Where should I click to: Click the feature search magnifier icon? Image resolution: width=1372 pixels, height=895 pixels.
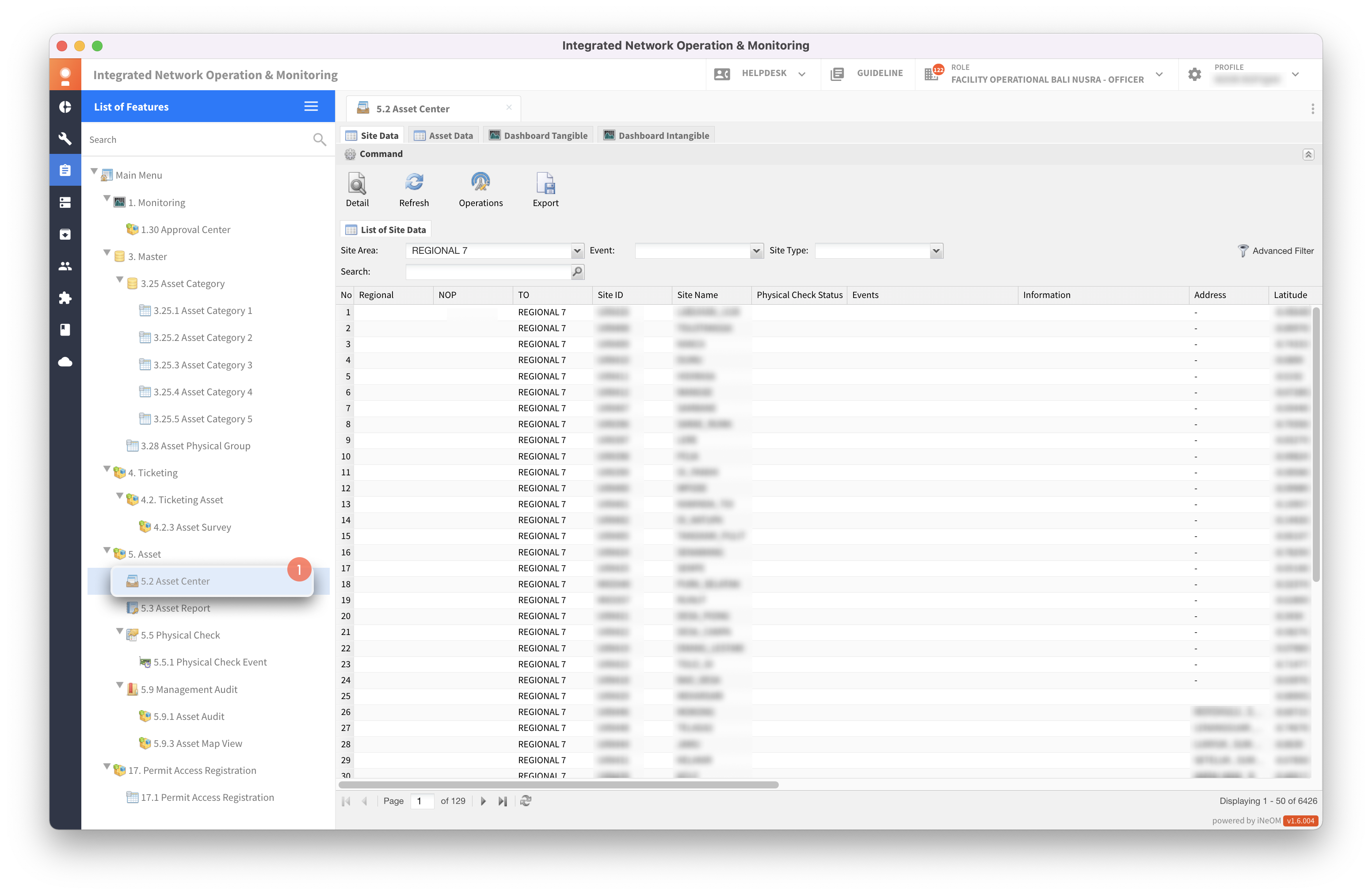[x=320, y=140]
